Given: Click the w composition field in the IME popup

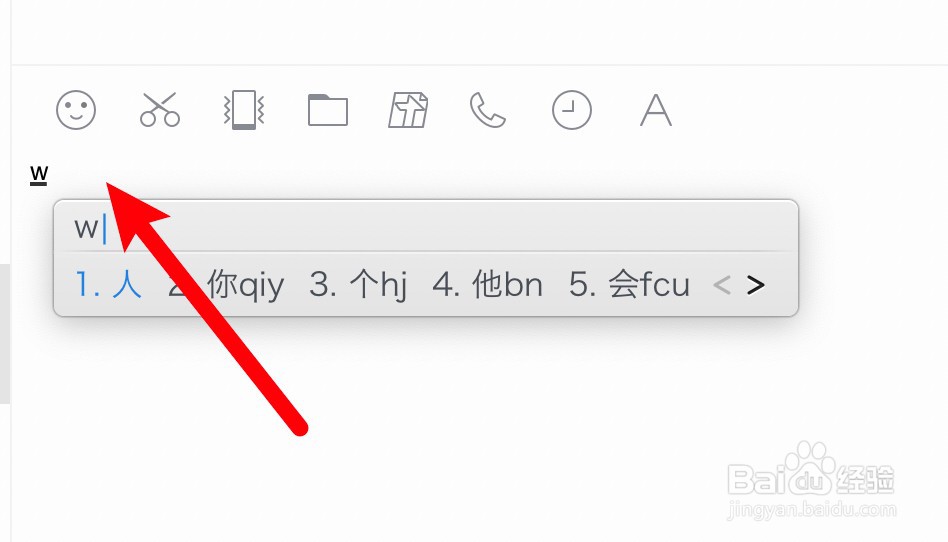Looking at the screenshot, I should coord(426,227).
